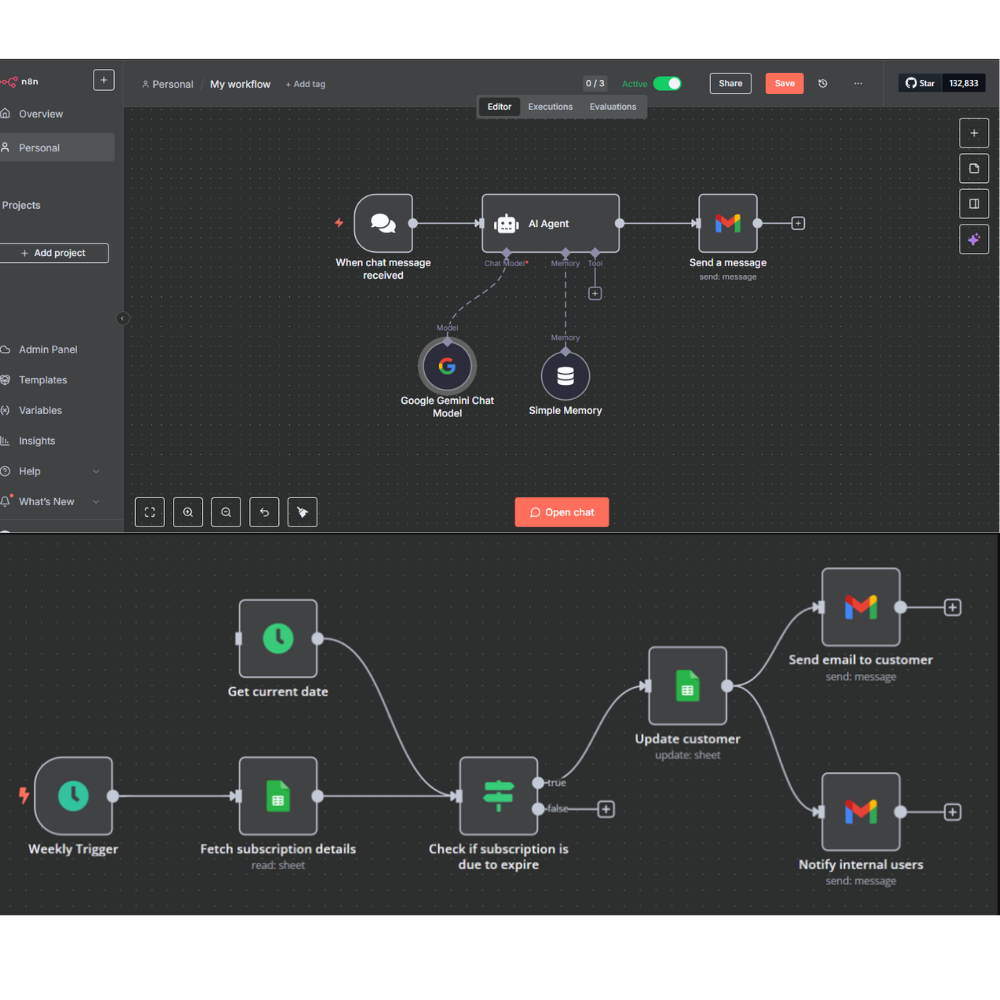Switch to the Evaluations tab
Screen dimensions: 1000x1000
[612, 107]
